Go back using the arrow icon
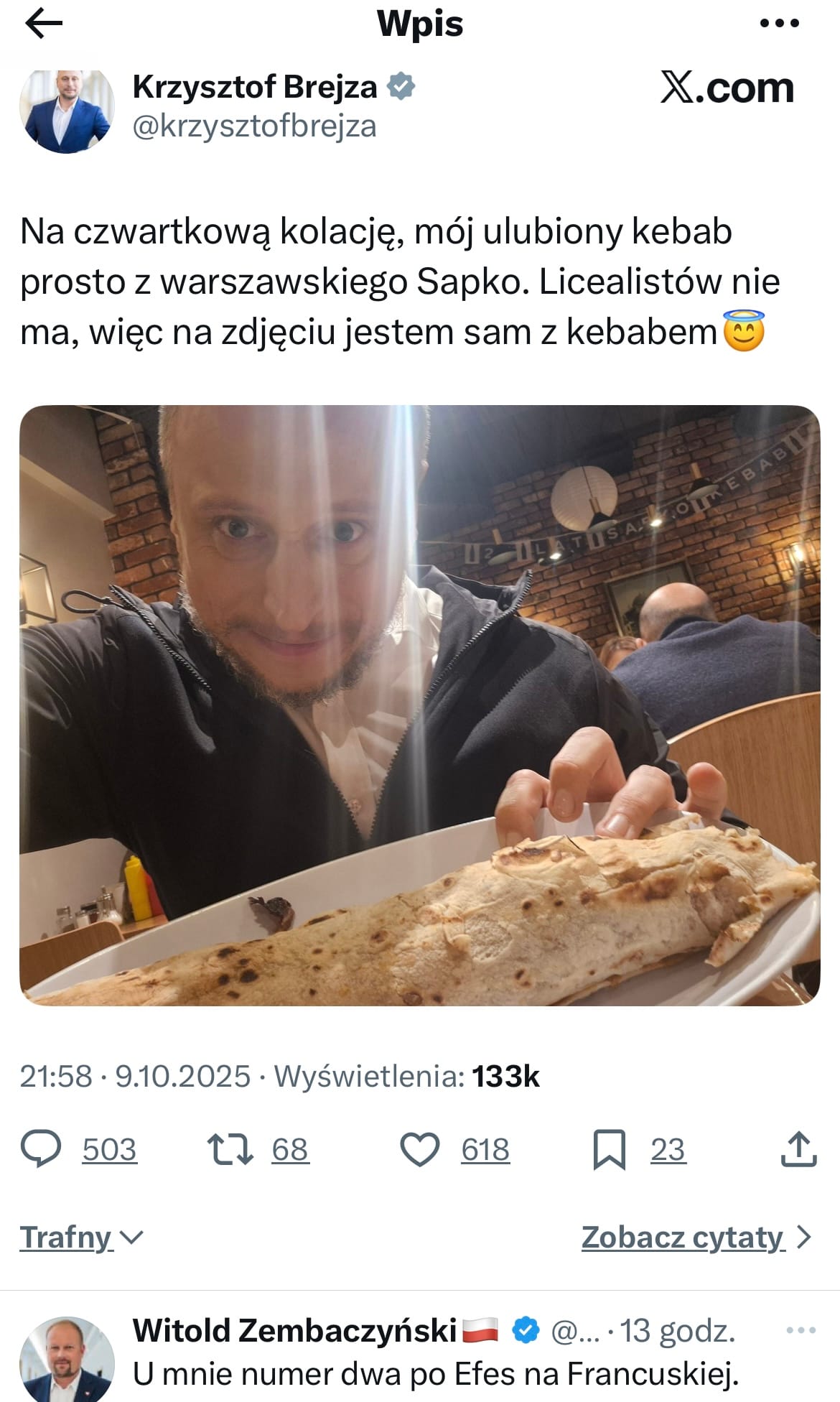This screenshot has height=1402, width=840. tap(44, 24)
